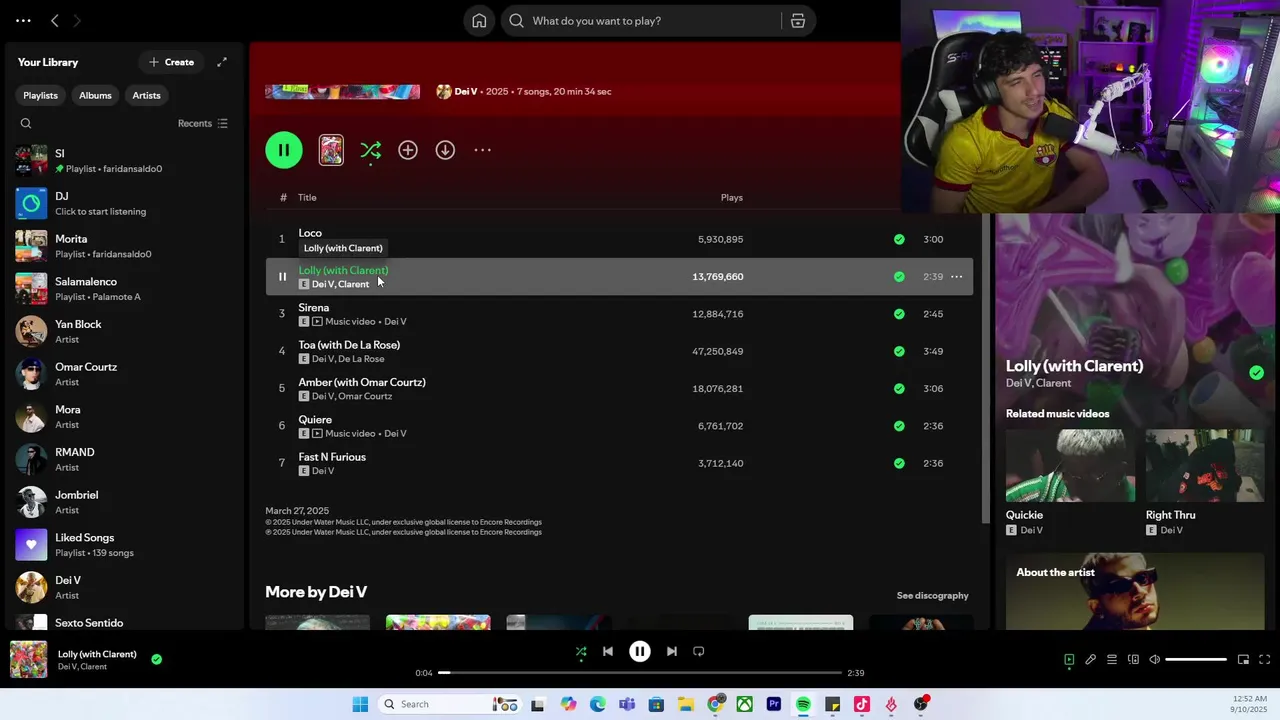The image size is (1280, 720).
Task: Seek along the song progress bar
Action: (640, 673)
